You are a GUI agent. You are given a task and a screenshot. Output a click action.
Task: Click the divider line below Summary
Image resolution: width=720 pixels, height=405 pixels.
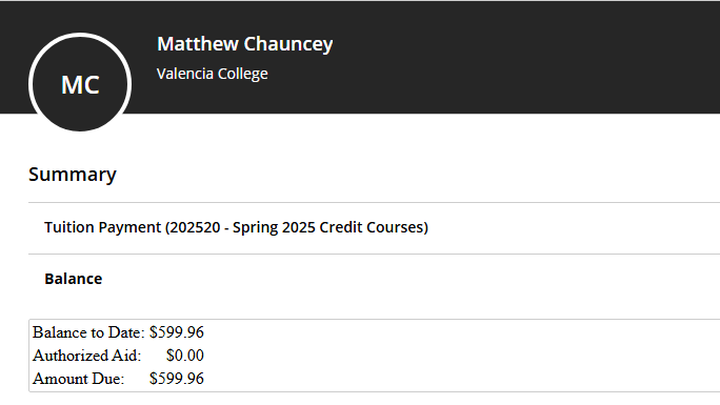374,202
